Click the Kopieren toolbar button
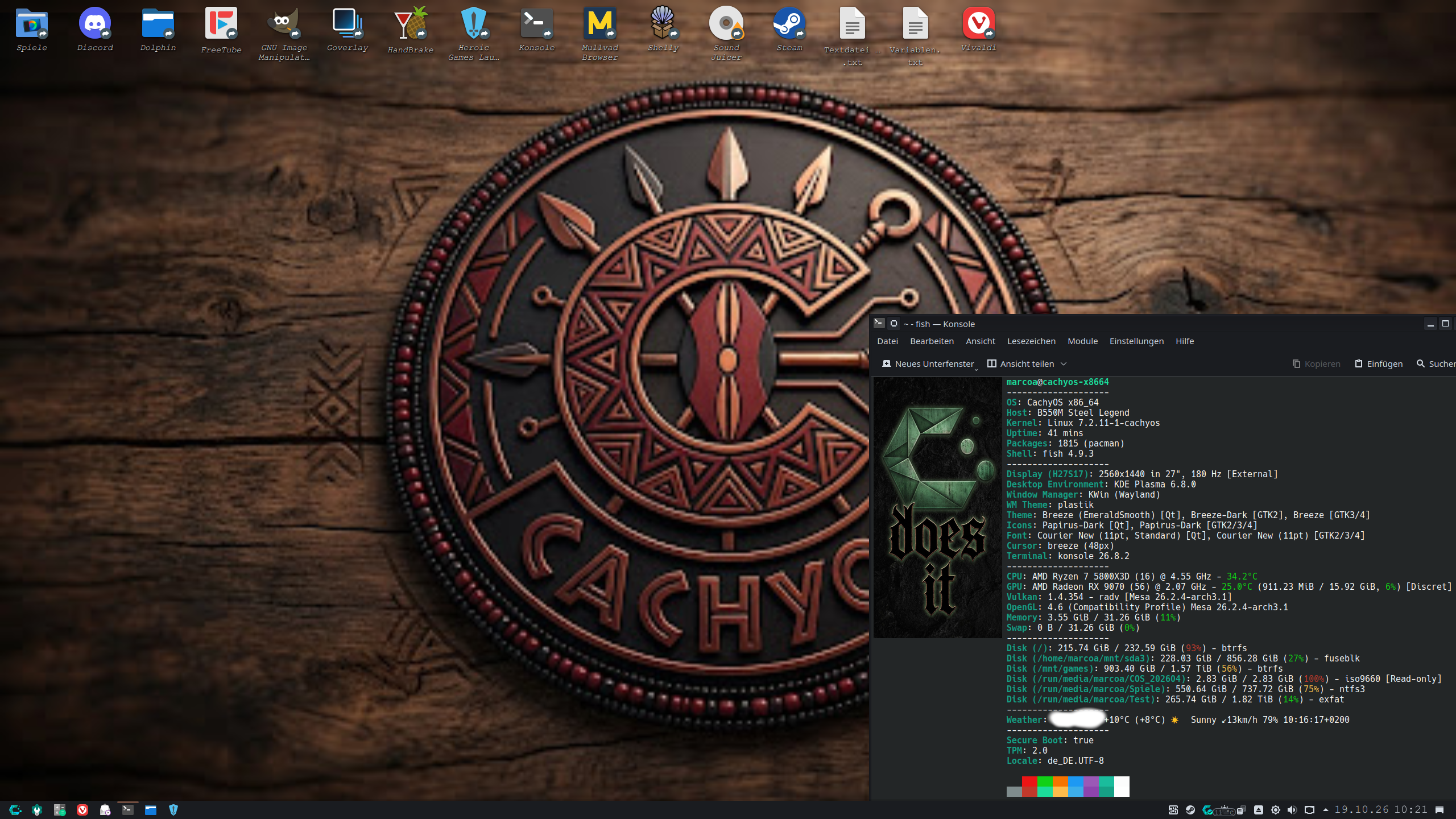Image resolution: width=1456 pixels, height=819 pixels. pos(1316,364)
